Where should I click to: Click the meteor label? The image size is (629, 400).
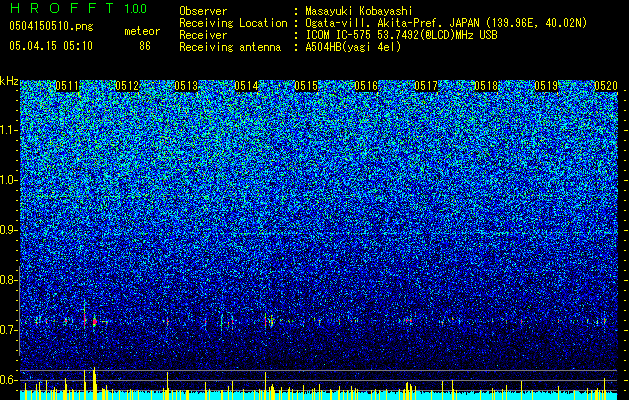click(142, 31)
